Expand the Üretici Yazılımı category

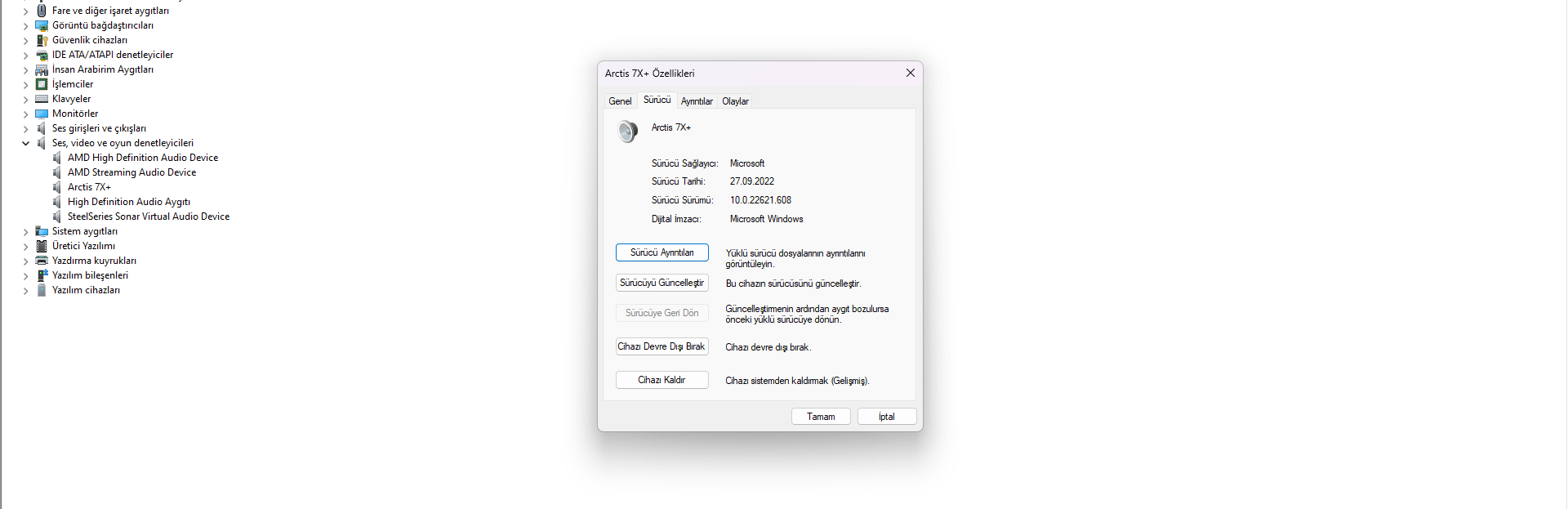pyautogui.click(x=25, y=247)
